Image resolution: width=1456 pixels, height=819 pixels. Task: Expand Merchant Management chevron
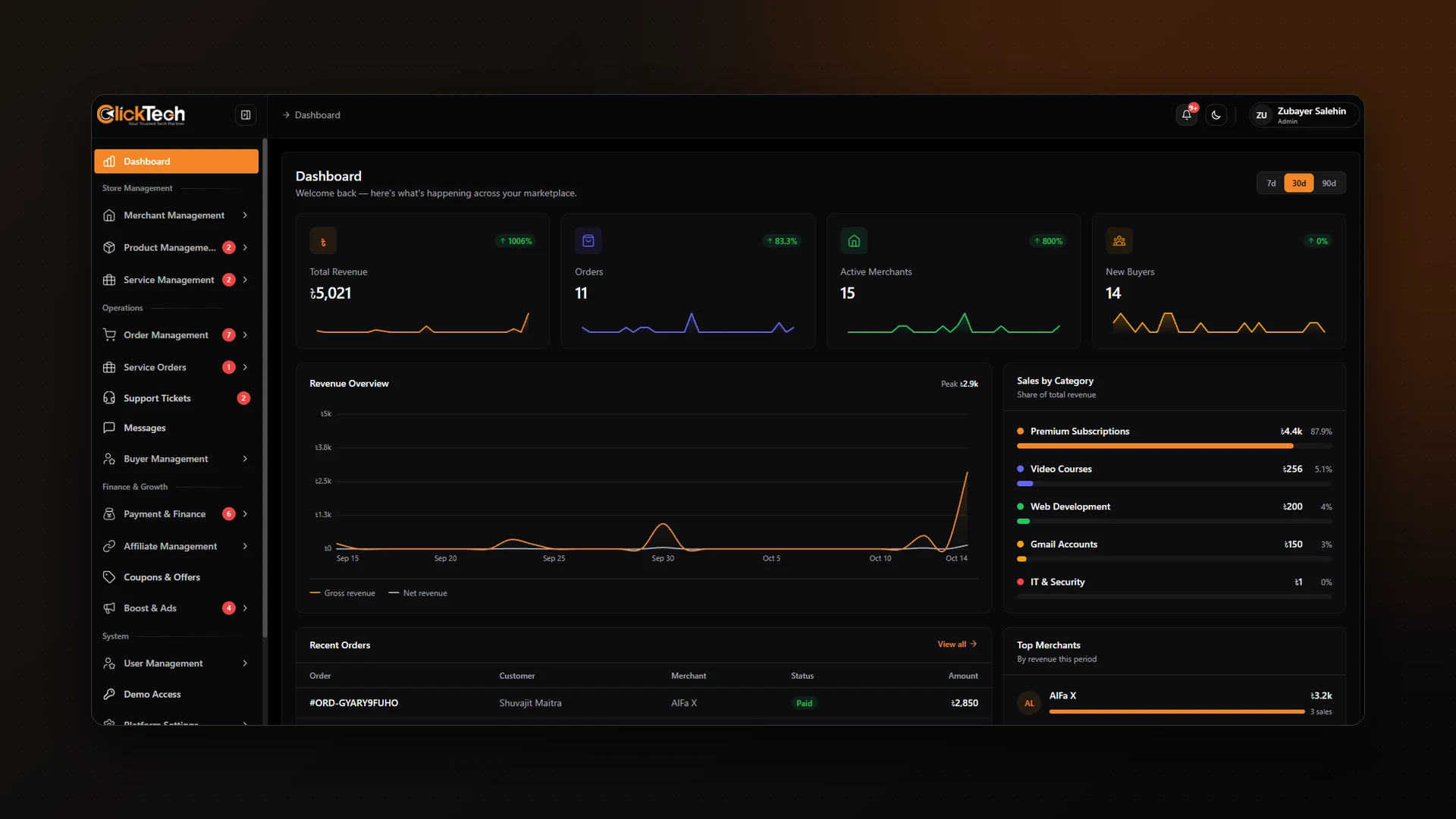(245, 215)
